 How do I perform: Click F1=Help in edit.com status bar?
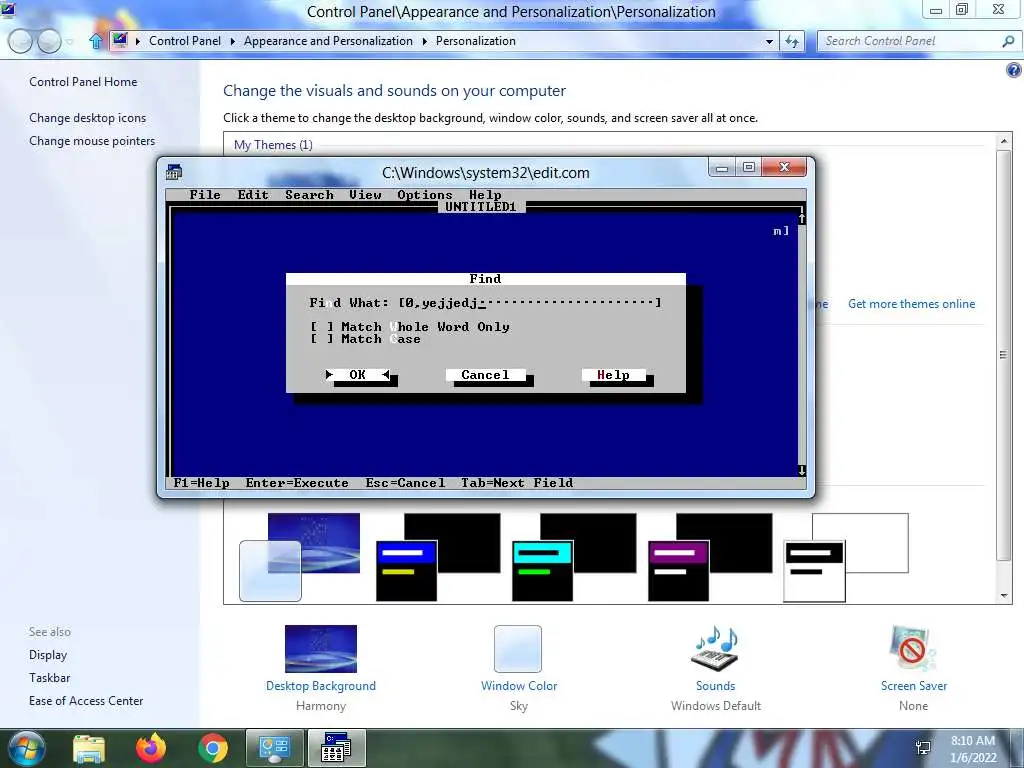[201, 483]
